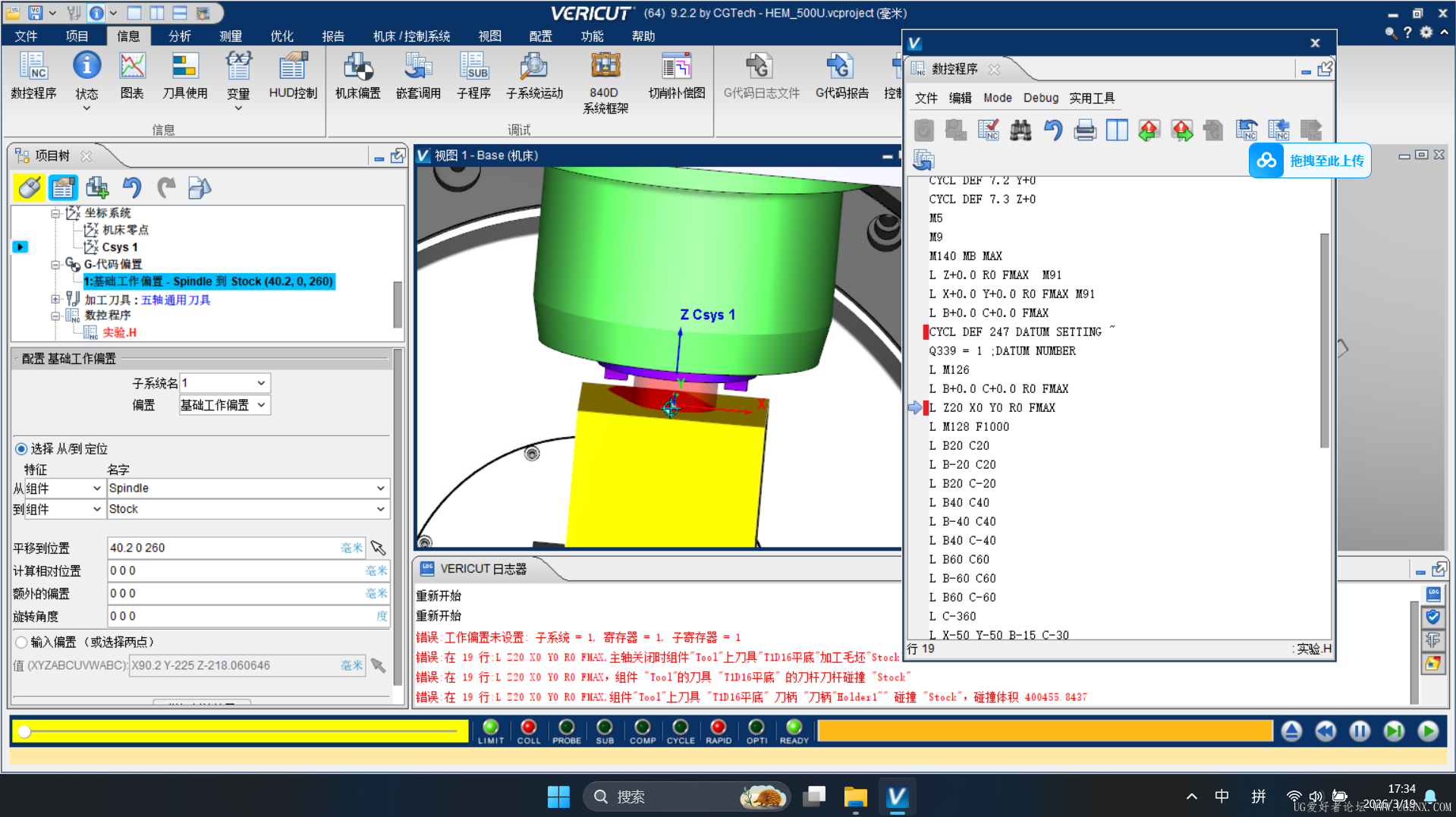Click the 拖拽至此上传 upload button
The width and height of the screenshot is (1456, 817).
pos(1310,161)
